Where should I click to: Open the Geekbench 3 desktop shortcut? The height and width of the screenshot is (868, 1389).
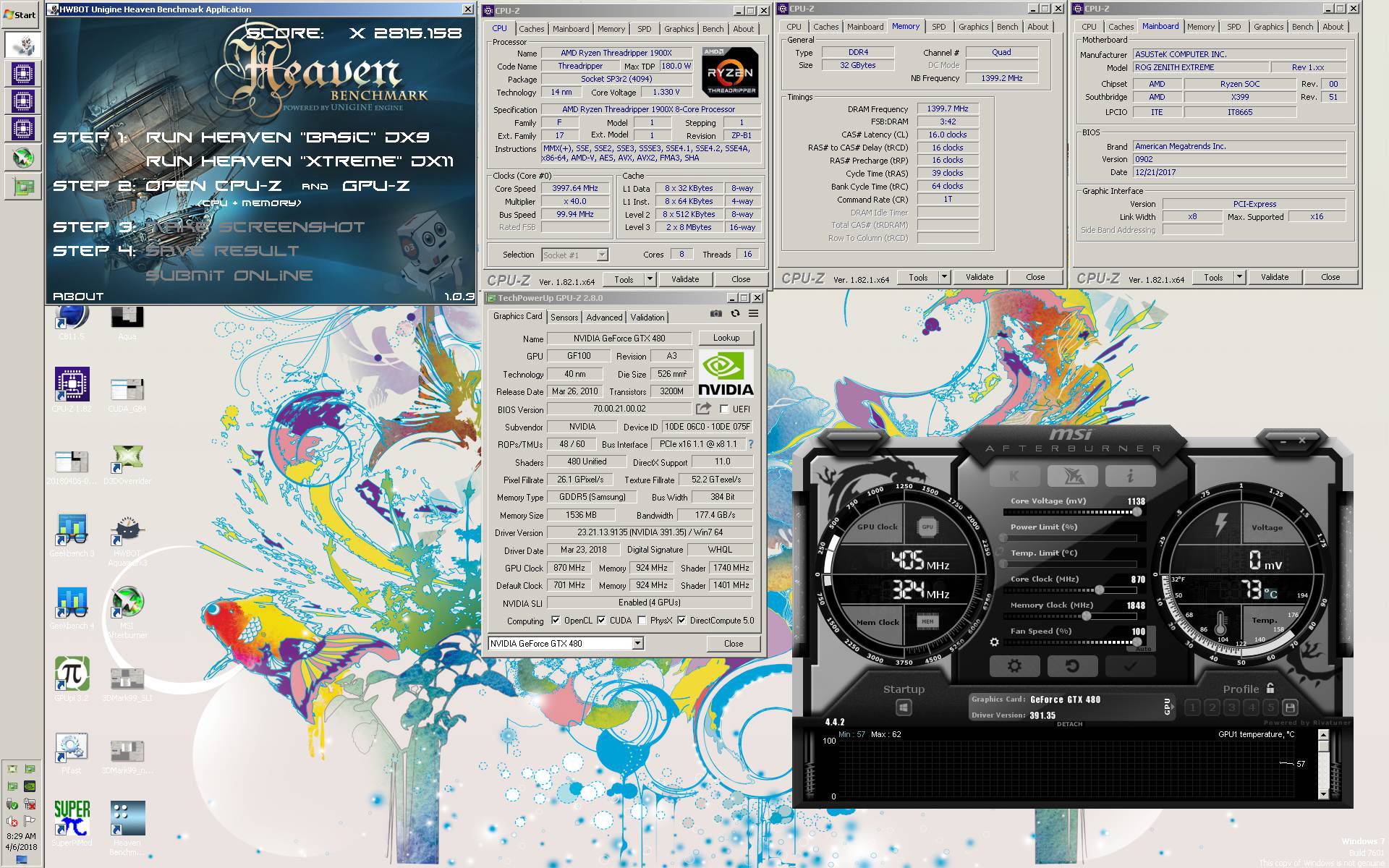(72, 535)
